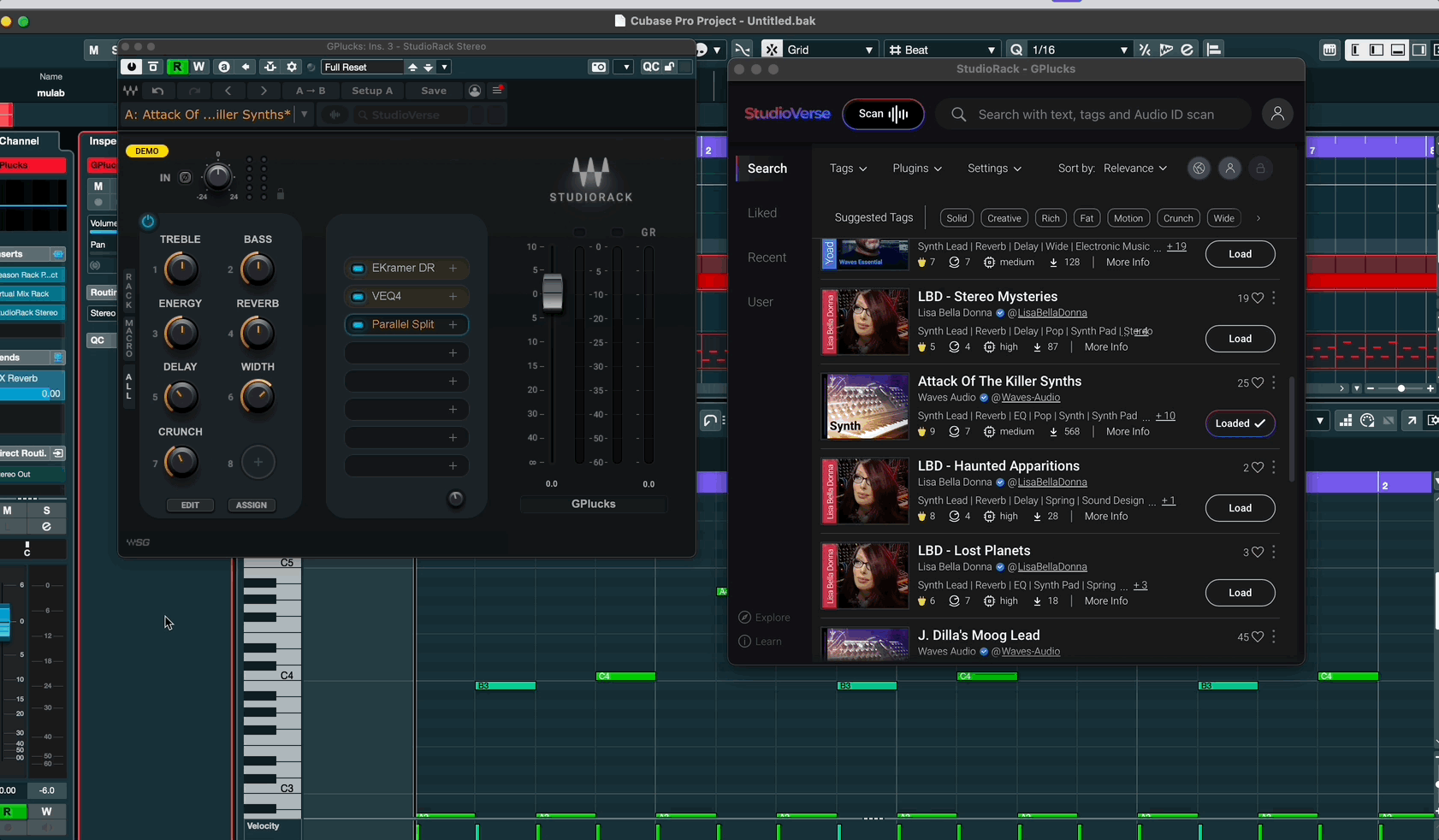Select the Search tab in StudioVerse sidebar
The image size is (1439, 840).
[767, 169]
